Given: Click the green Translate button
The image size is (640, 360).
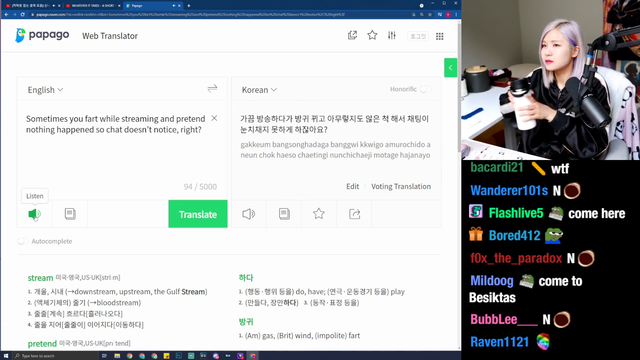Looking at the screenshot, I should (198, 214).
